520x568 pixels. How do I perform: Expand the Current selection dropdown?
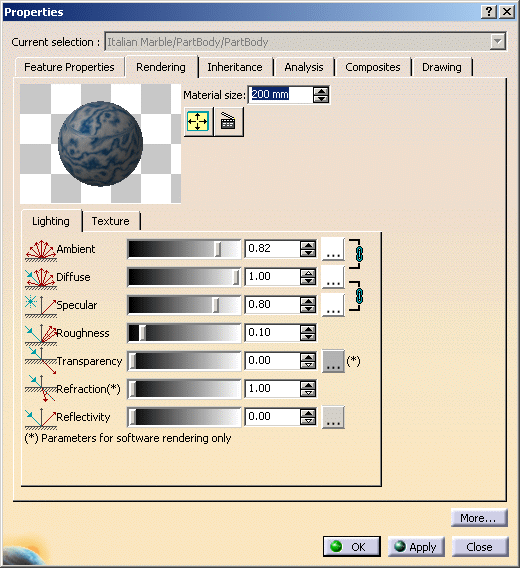pos(498,42)
